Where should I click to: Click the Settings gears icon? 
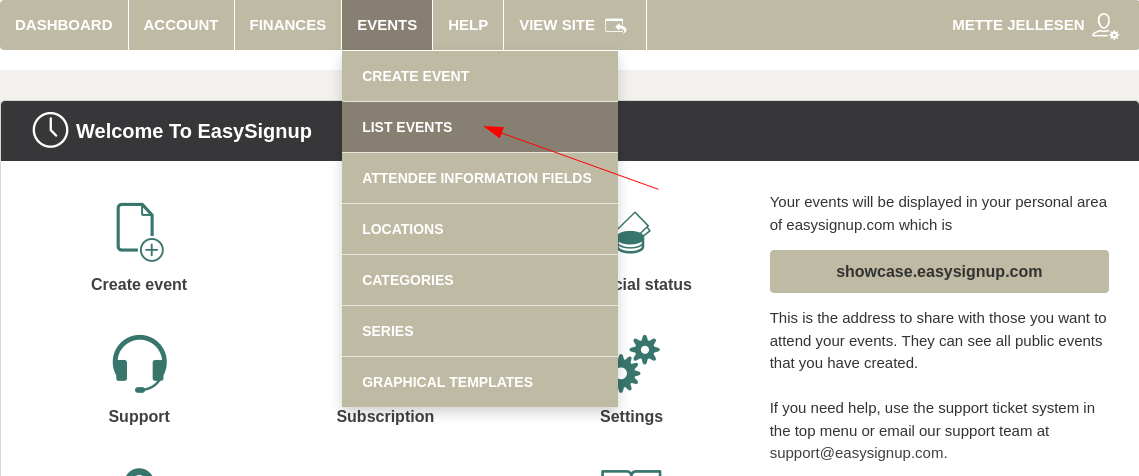pyautogui.click(x=640, y=360)
